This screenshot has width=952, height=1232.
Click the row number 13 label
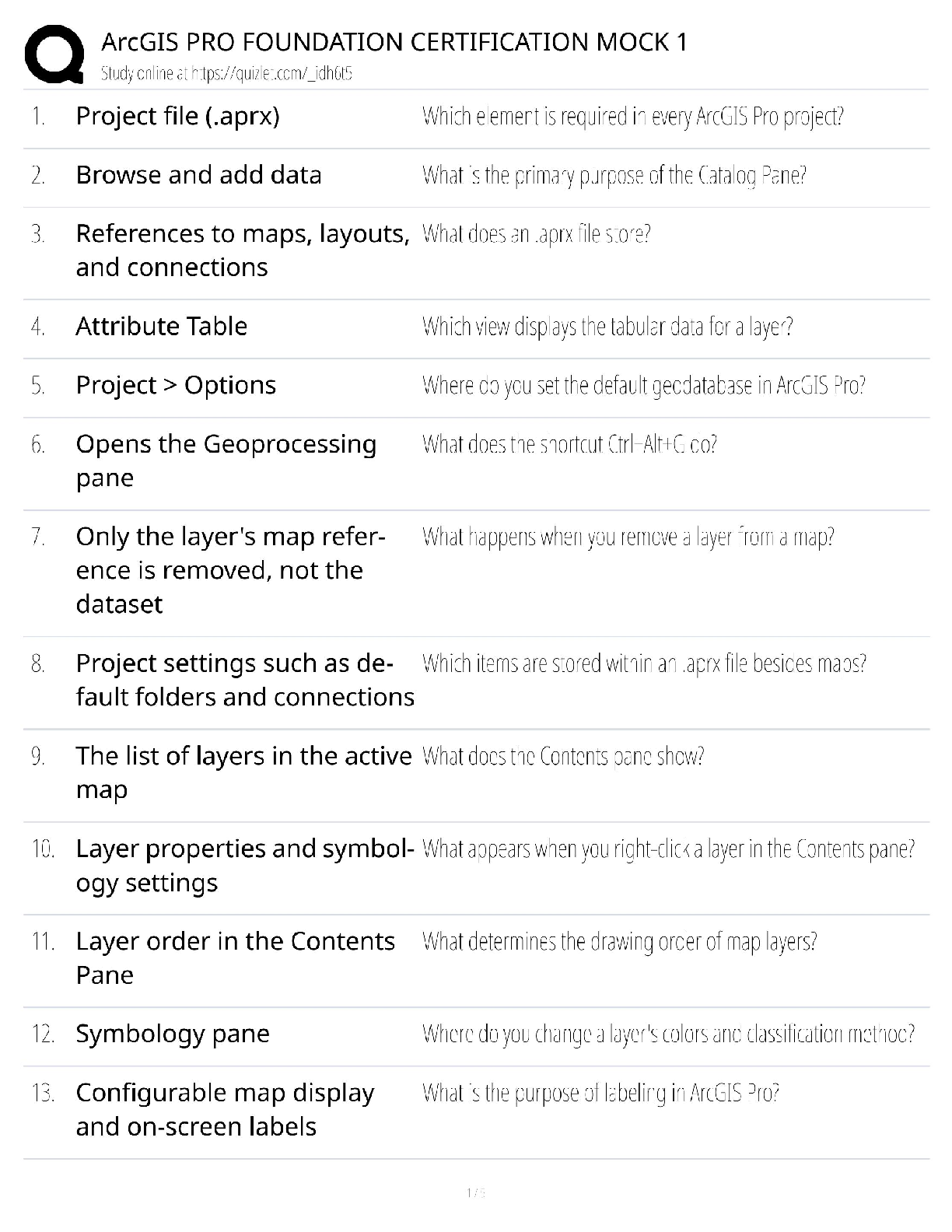[43, 1093]
